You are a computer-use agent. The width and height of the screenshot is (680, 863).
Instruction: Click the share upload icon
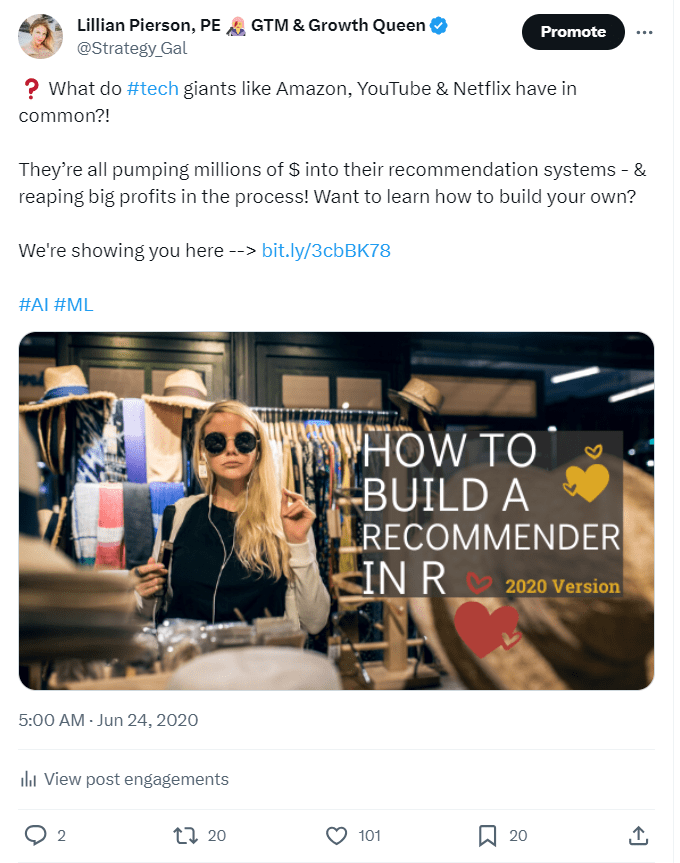coord(638,834)
